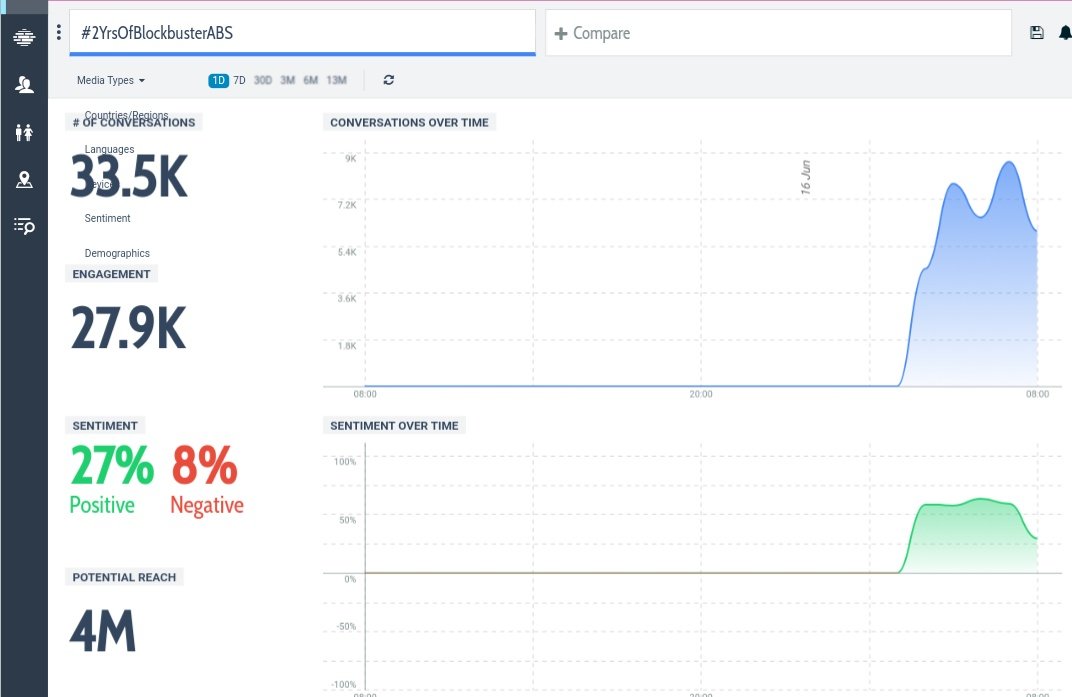Select the 3M time range
This screenshot has width=1072, height=697.
pyautogui.click(x=288, y=80)
